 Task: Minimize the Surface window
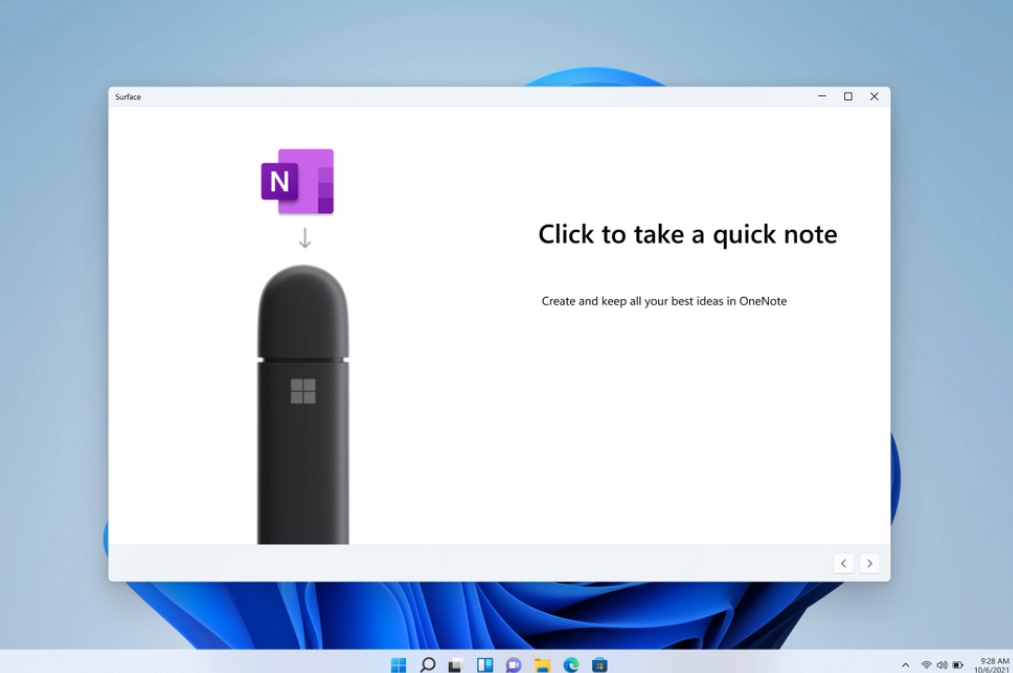[821, 96]
